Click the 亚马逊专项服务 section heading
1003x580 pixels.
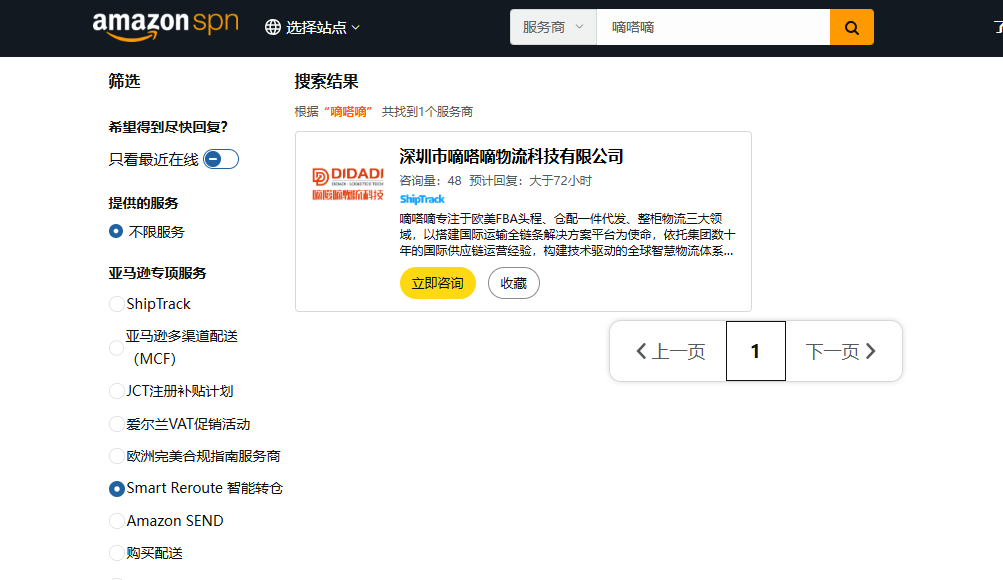[157, 273]
